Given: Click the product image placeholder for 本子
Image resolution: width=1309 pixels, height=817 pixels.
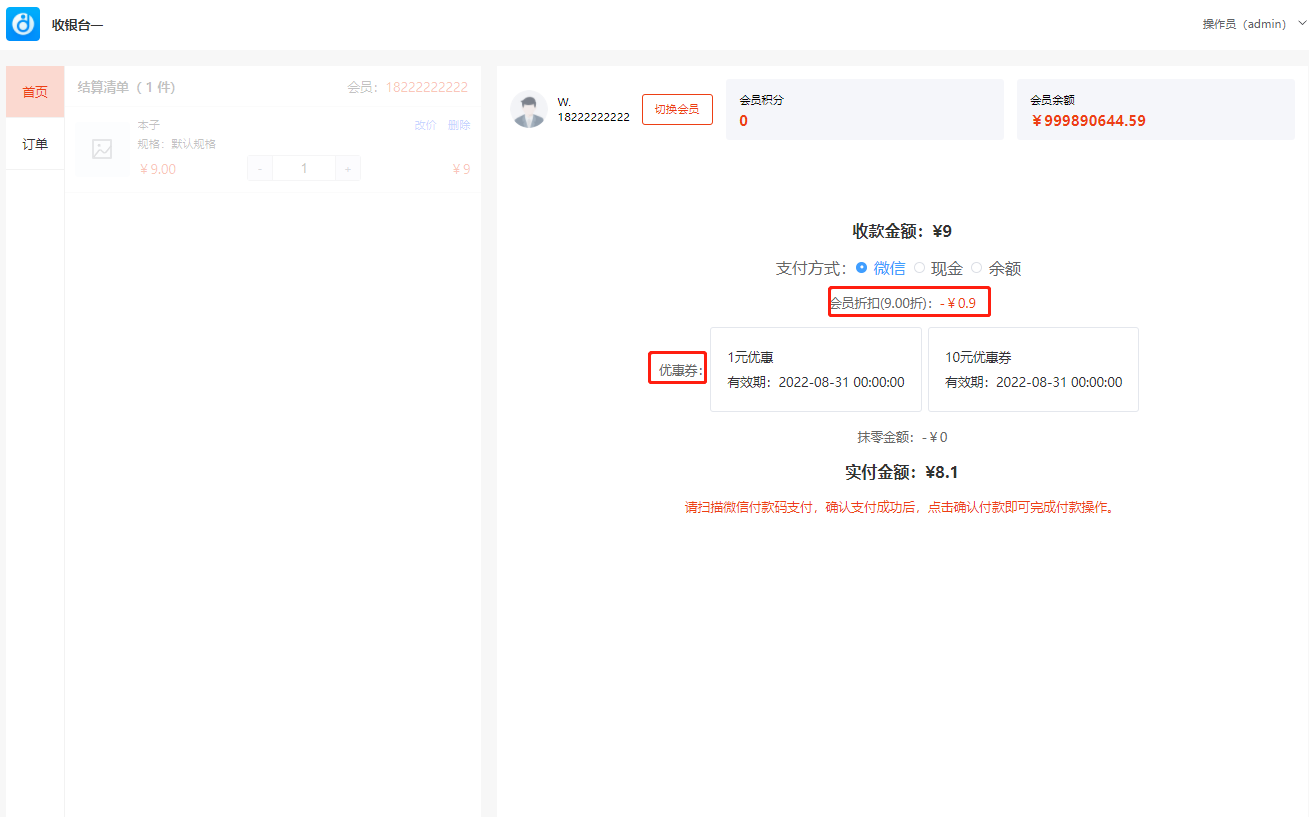Looking at the screenshot, I should (102, 149).
